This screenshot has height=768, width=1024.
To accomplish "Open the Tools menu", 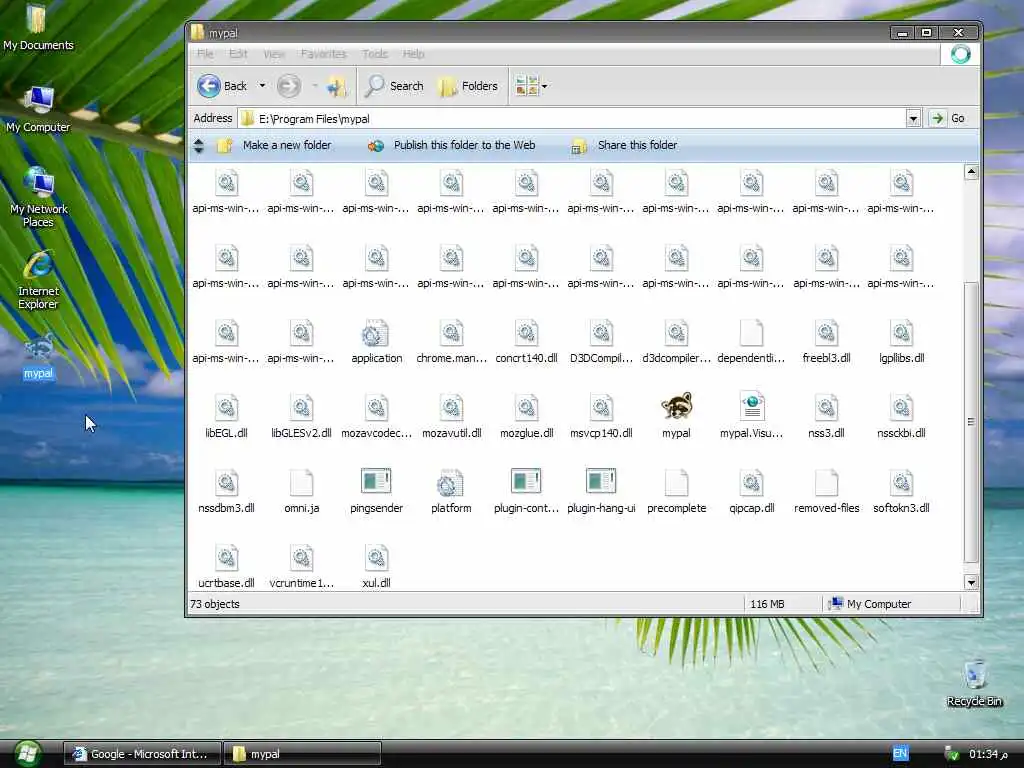I will tap(375, 54).
